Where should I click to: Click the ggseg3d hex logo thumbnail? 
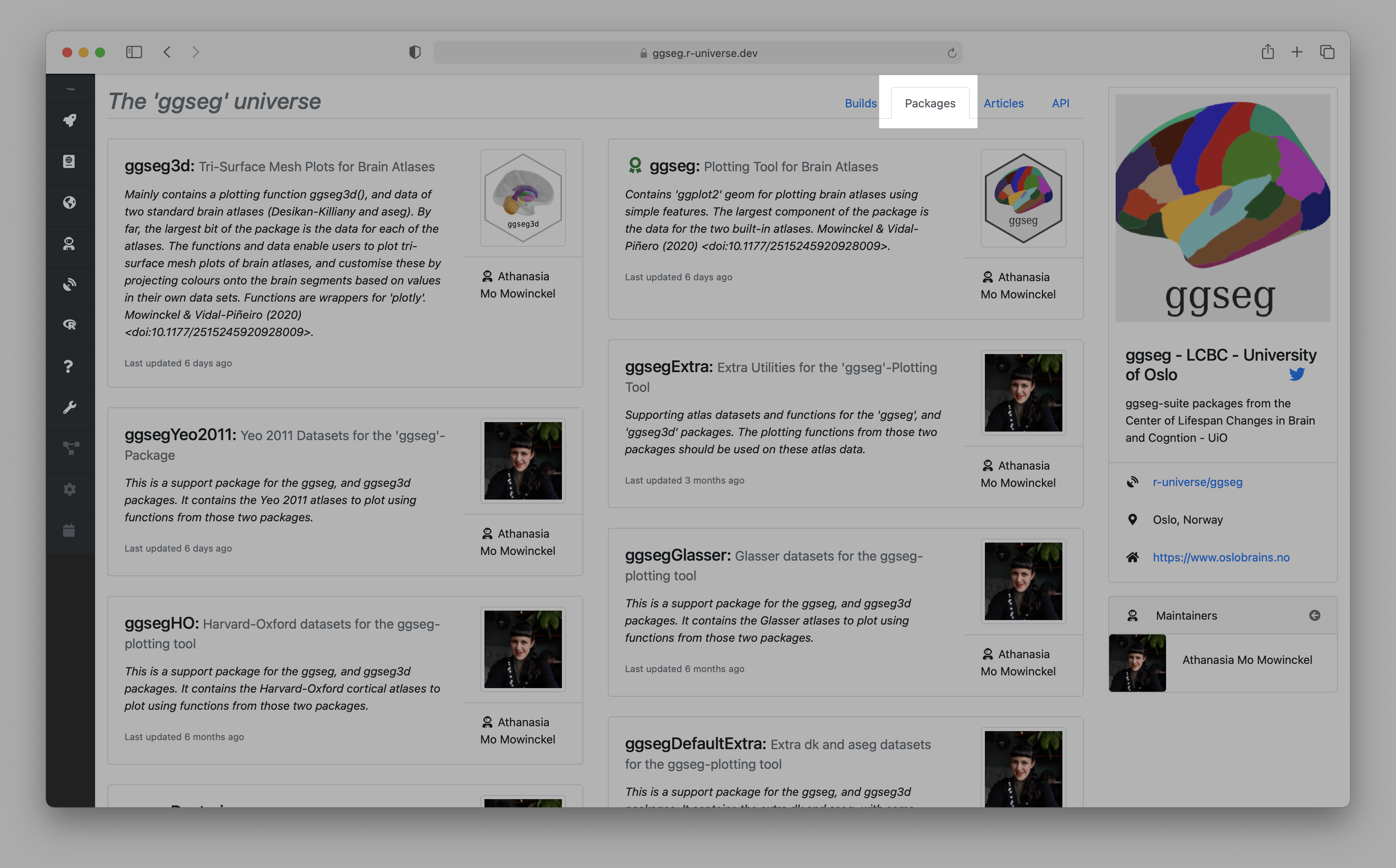tap(523, 198)
